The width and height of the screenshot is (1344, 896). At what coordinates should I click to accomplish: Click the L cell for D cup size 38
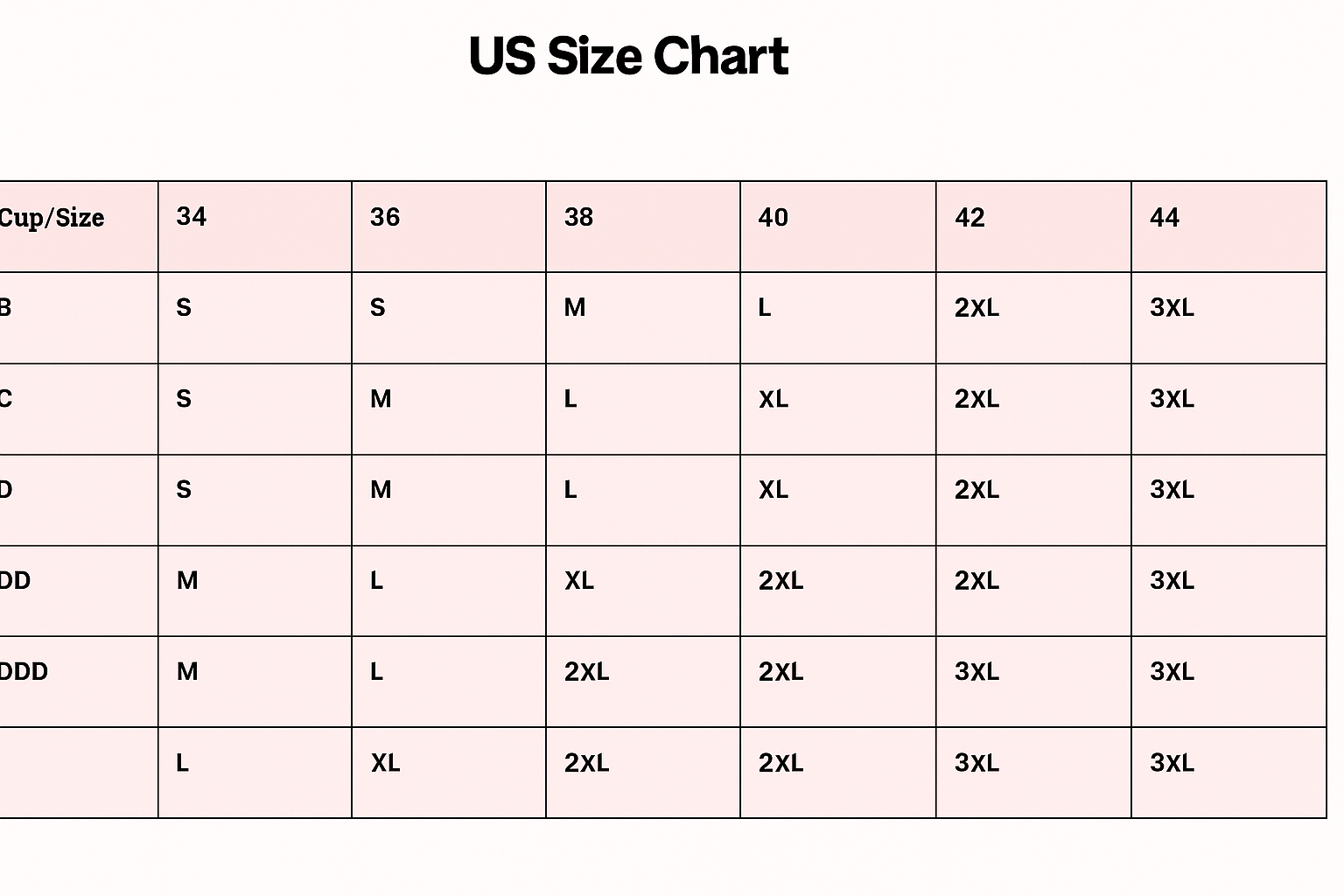(x=643, y=500)
